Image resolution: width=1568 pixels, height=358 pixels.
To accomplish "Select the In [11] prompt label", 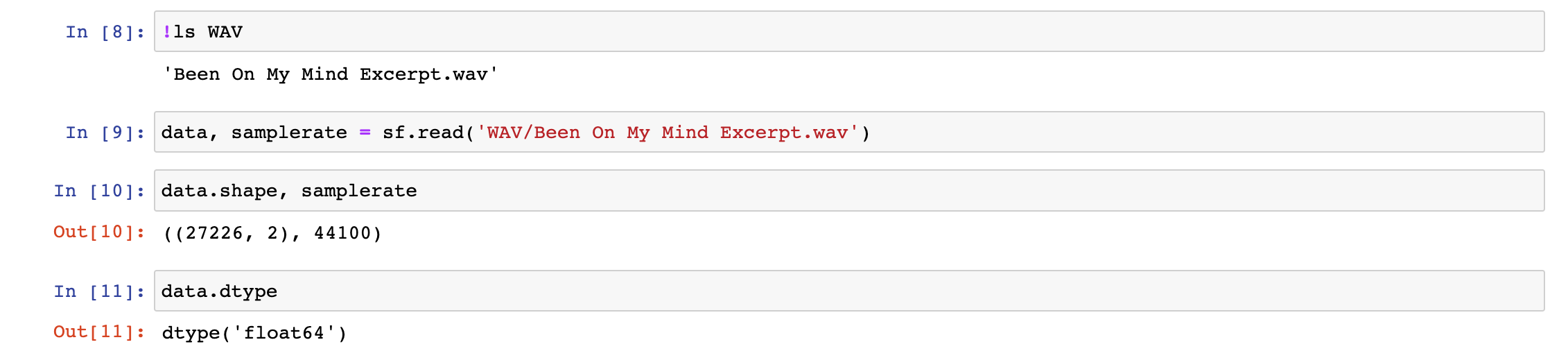I will coord(99,291).
